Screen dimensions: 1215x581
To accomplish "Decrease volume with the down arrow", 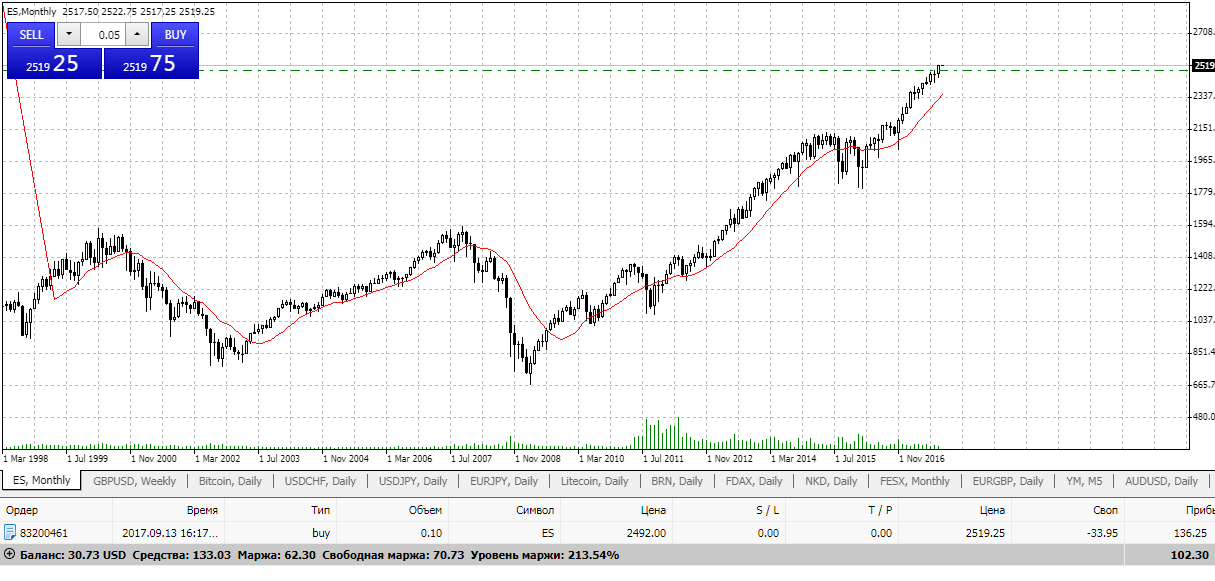I will 67,34.
